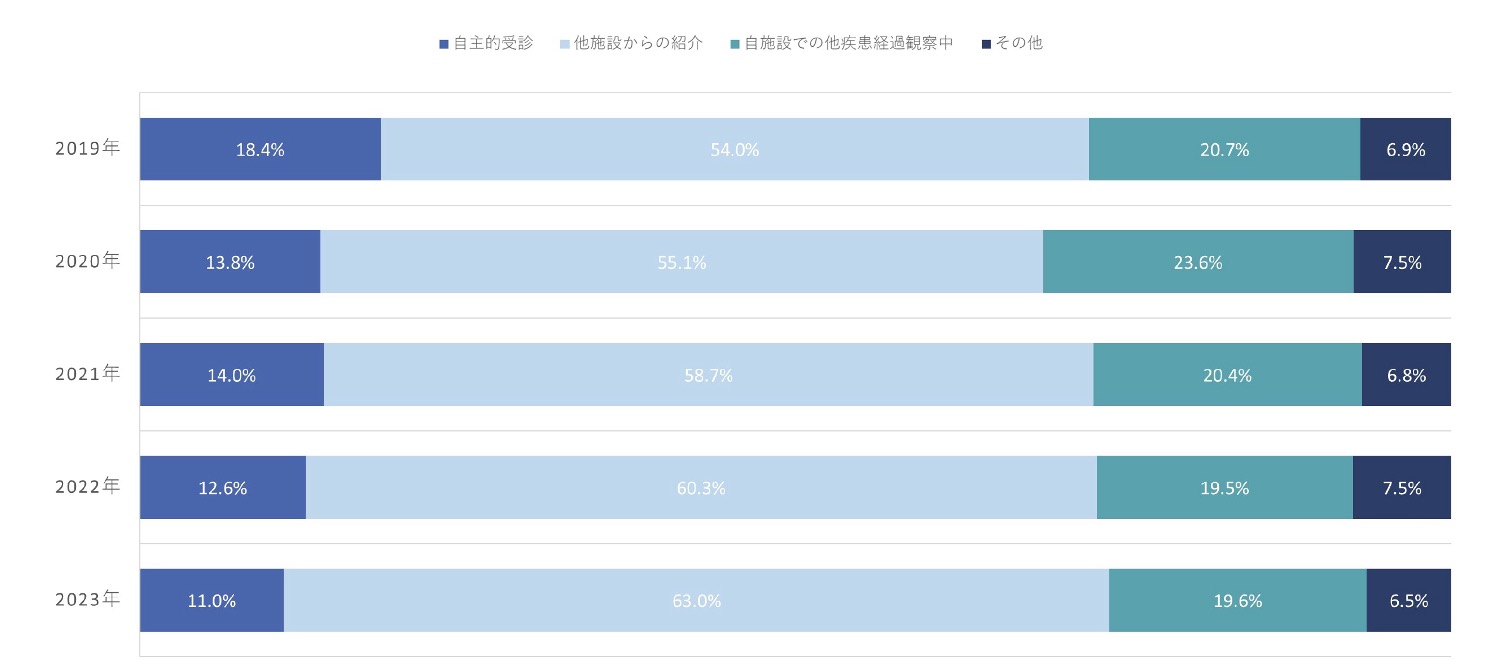
Task: Click the その他 legend color swatch
Action: coord(987,44)
